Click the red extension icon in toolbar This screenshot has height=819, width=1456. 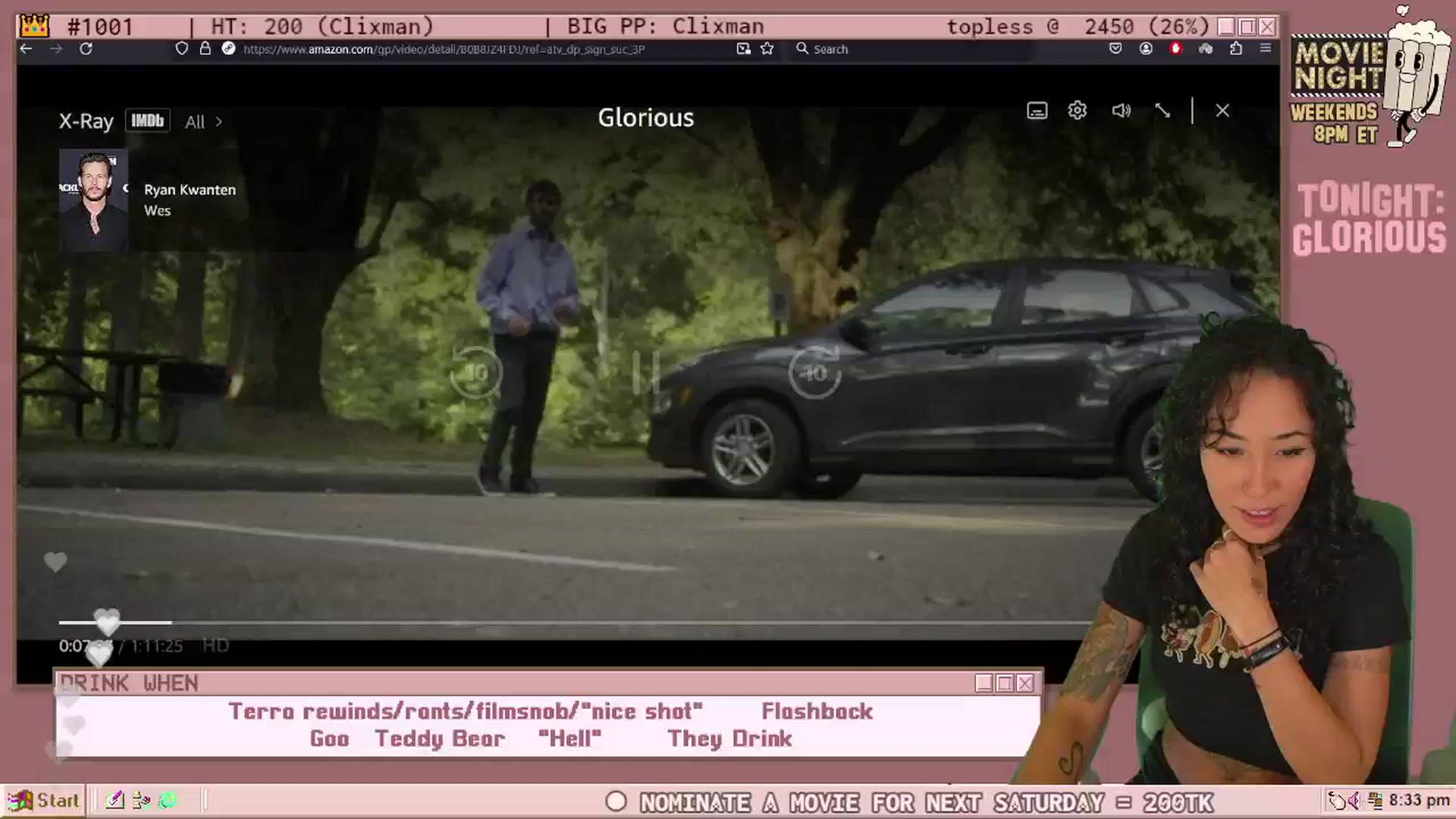(x=1175, y=49)
